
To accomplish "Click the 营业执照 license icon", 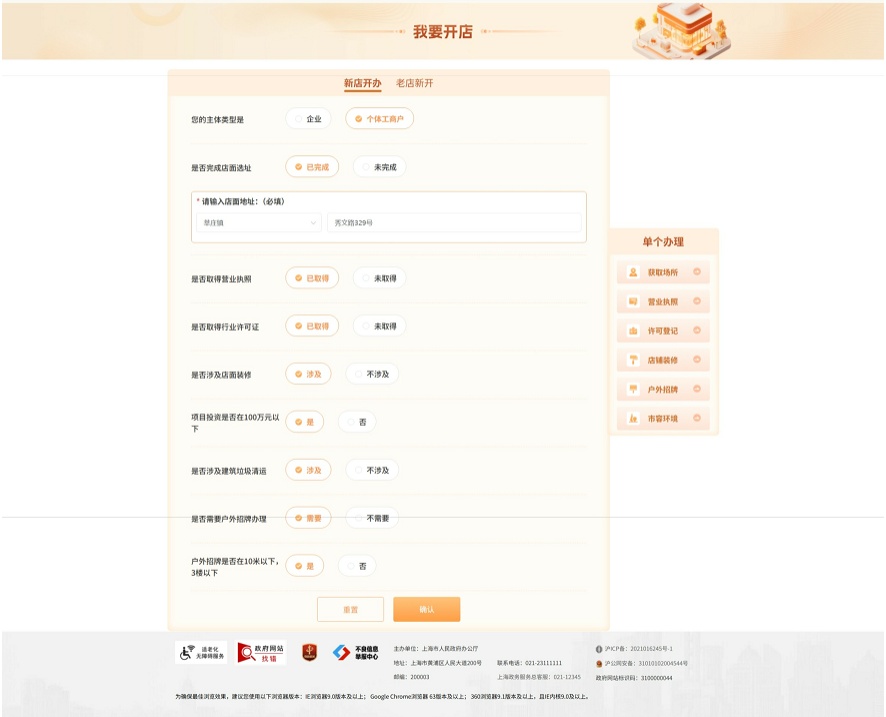I will point(633,302).
